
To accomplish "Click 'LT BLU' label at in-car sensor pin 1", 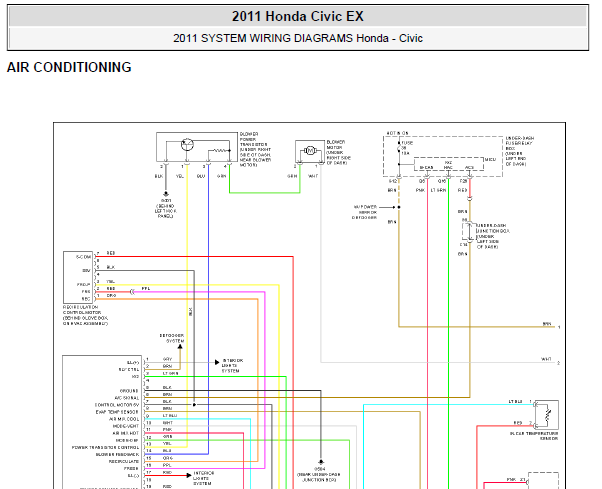I will click(x=516, y=401).
